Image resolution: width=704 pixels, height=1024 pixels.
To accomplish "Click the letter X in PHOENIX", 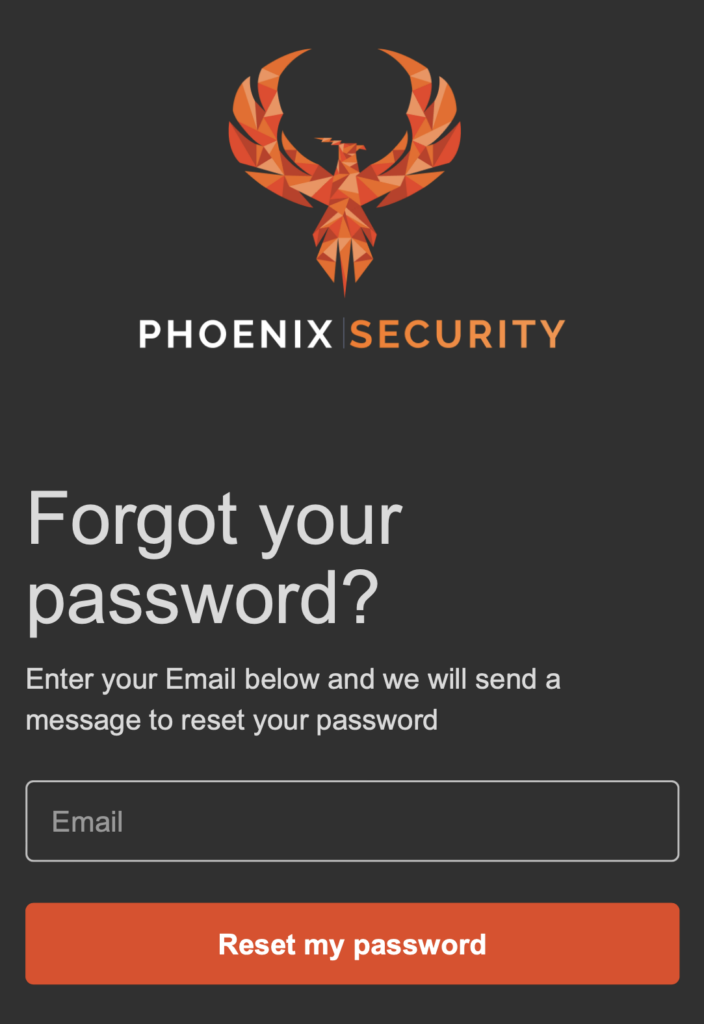I will (x=319, y=334).
